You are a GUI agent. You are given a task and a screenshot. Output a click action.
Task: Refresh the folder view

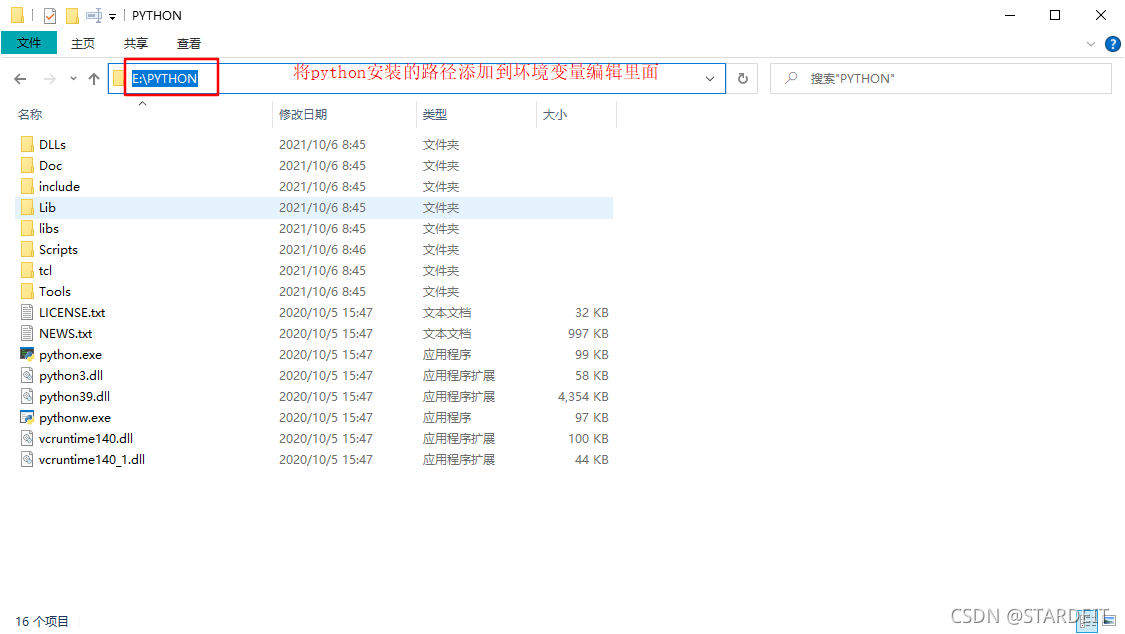(743, 79)
